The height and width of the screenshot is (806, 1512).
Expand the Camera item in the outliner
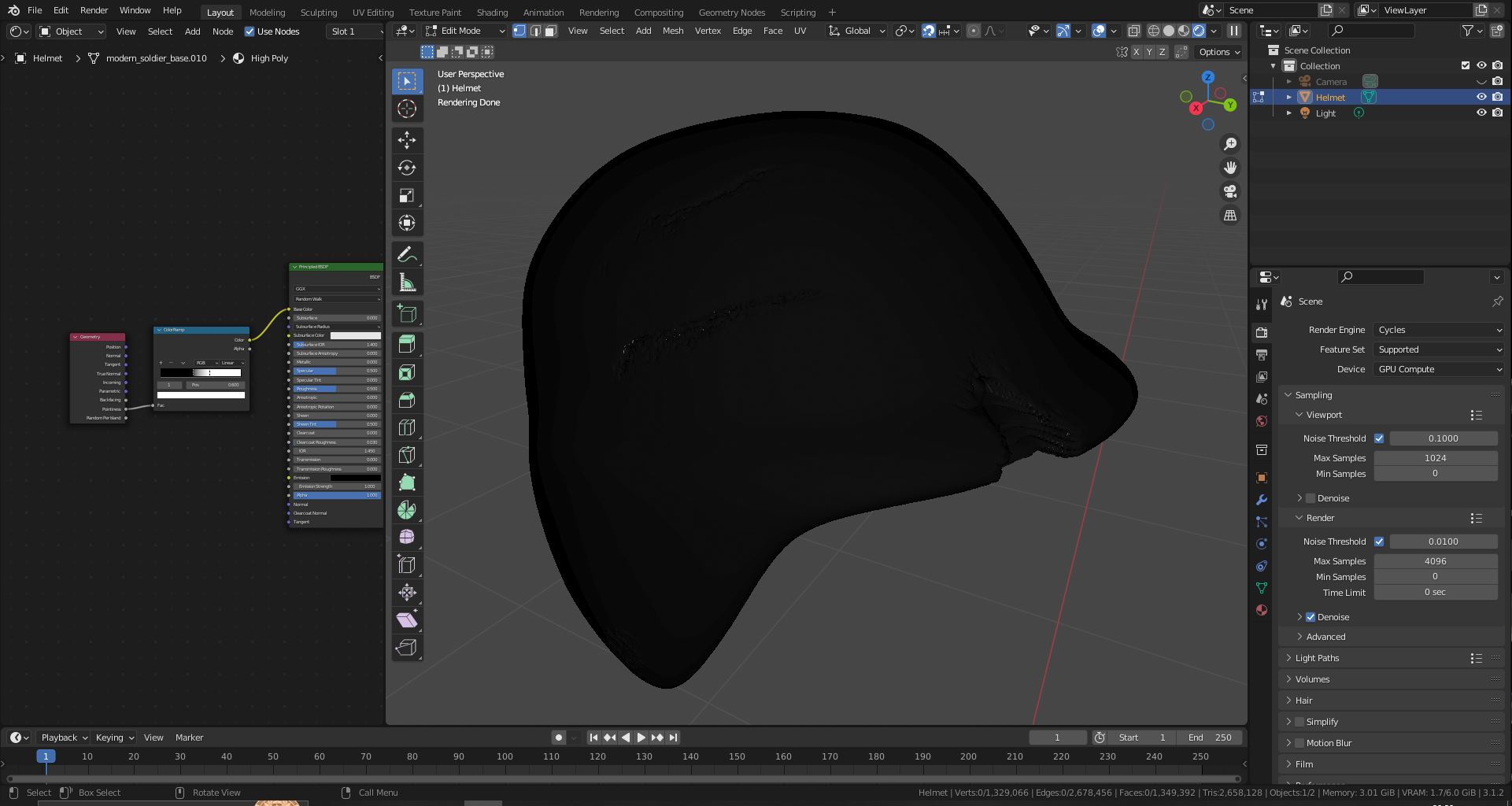click(x=1289, y=81)
